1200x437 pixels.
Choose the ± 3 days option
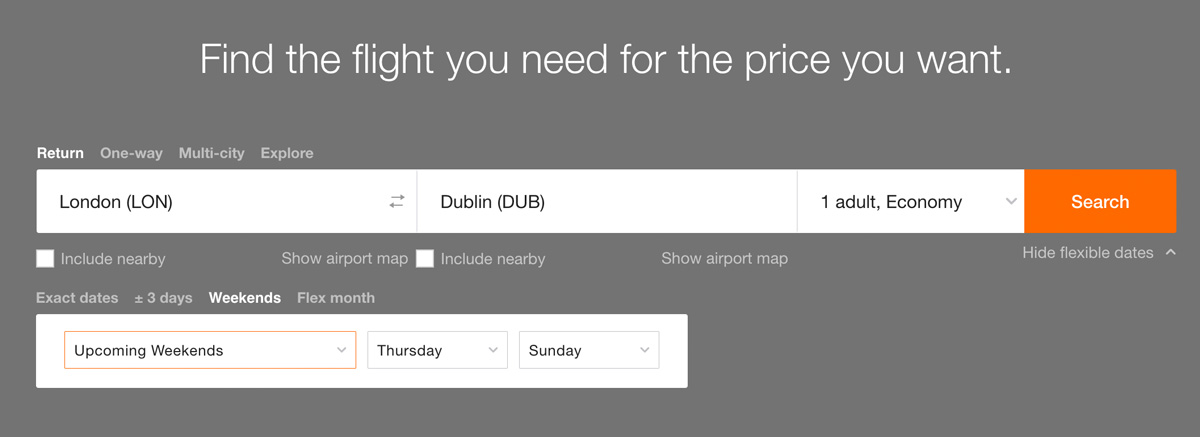(163, 298)
